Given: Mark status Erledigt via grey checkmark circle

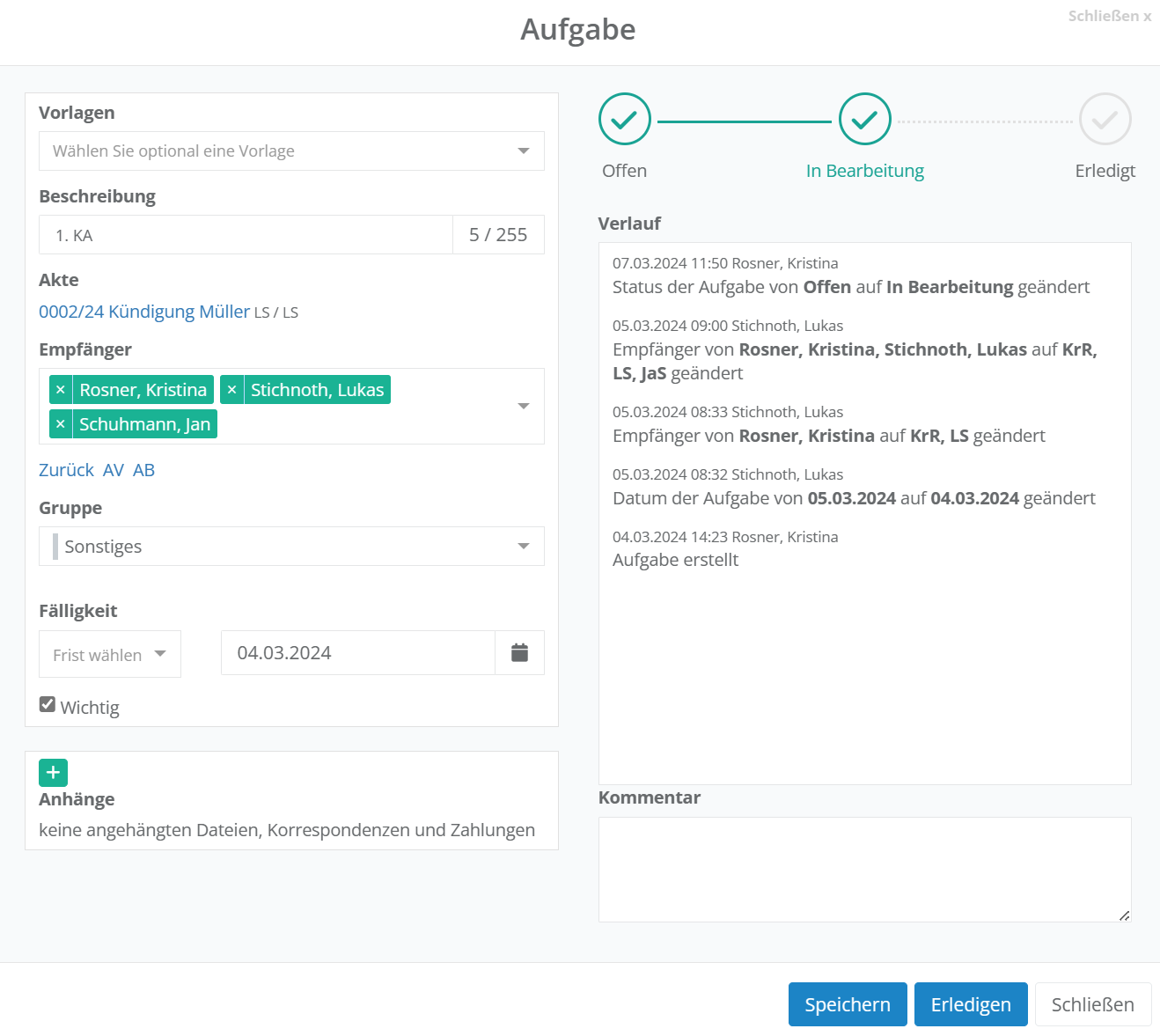Looking at the screenshot, I should 1105,119.
